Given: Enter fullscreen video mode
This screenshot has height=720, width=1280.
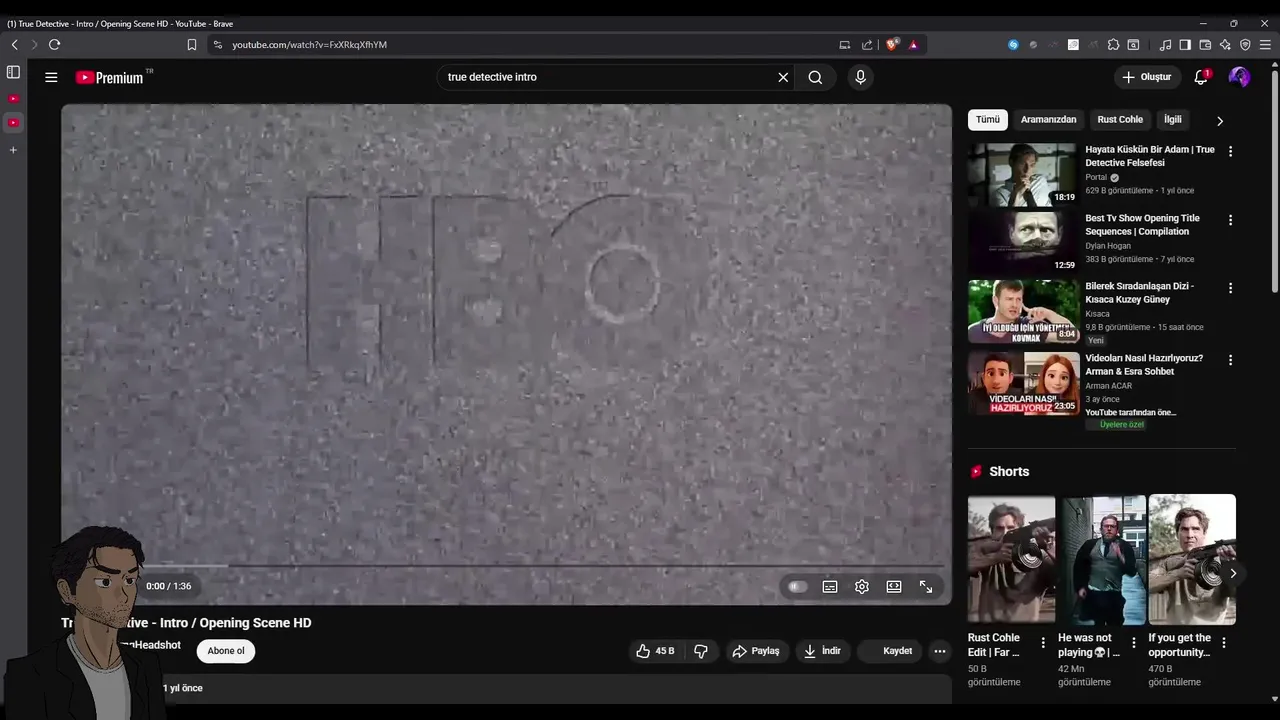Looking at the screenshot, I should point(926,587).
